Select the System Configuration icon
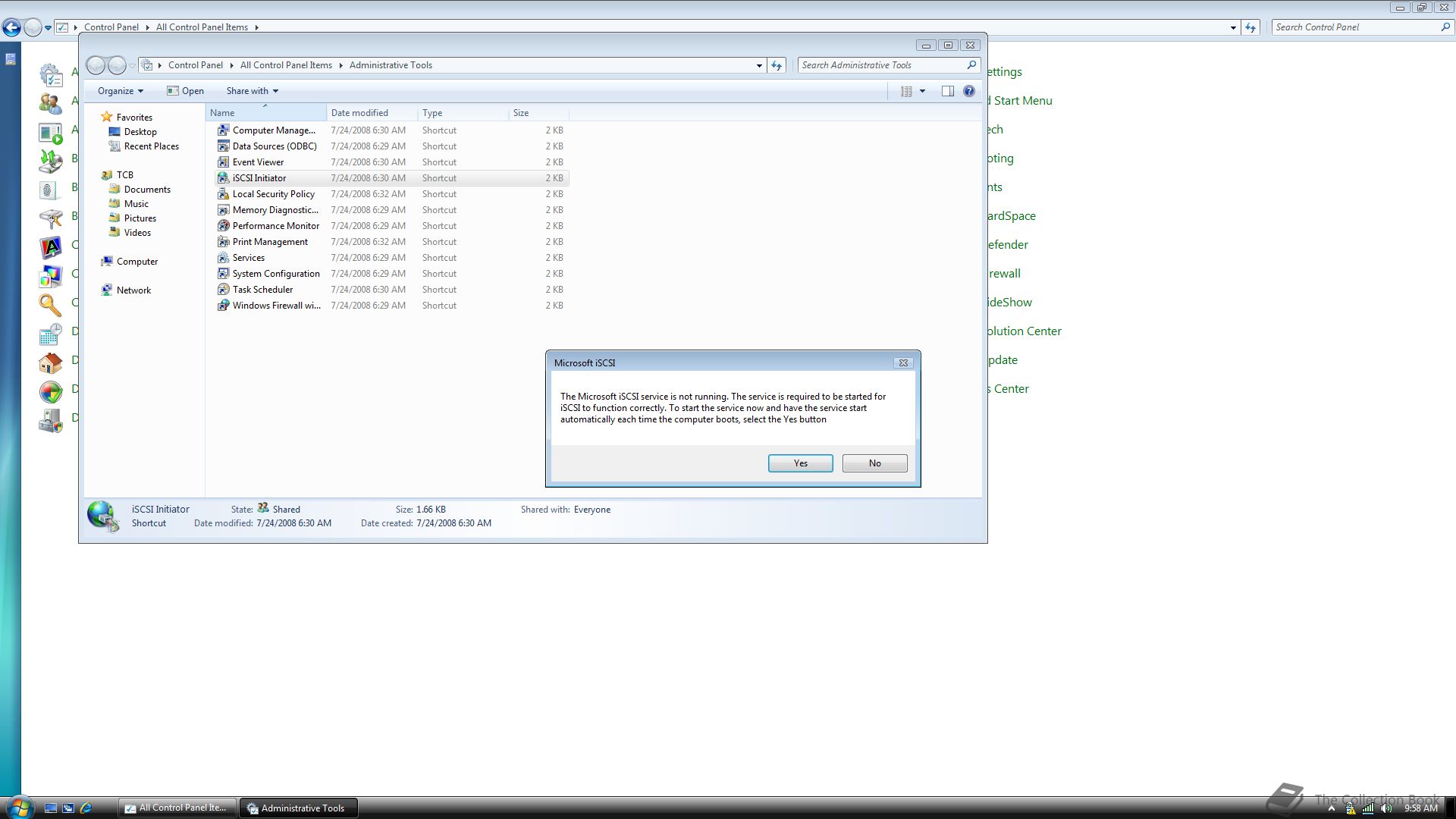This screenshot has height=819, width=1456. click(223, 274)
